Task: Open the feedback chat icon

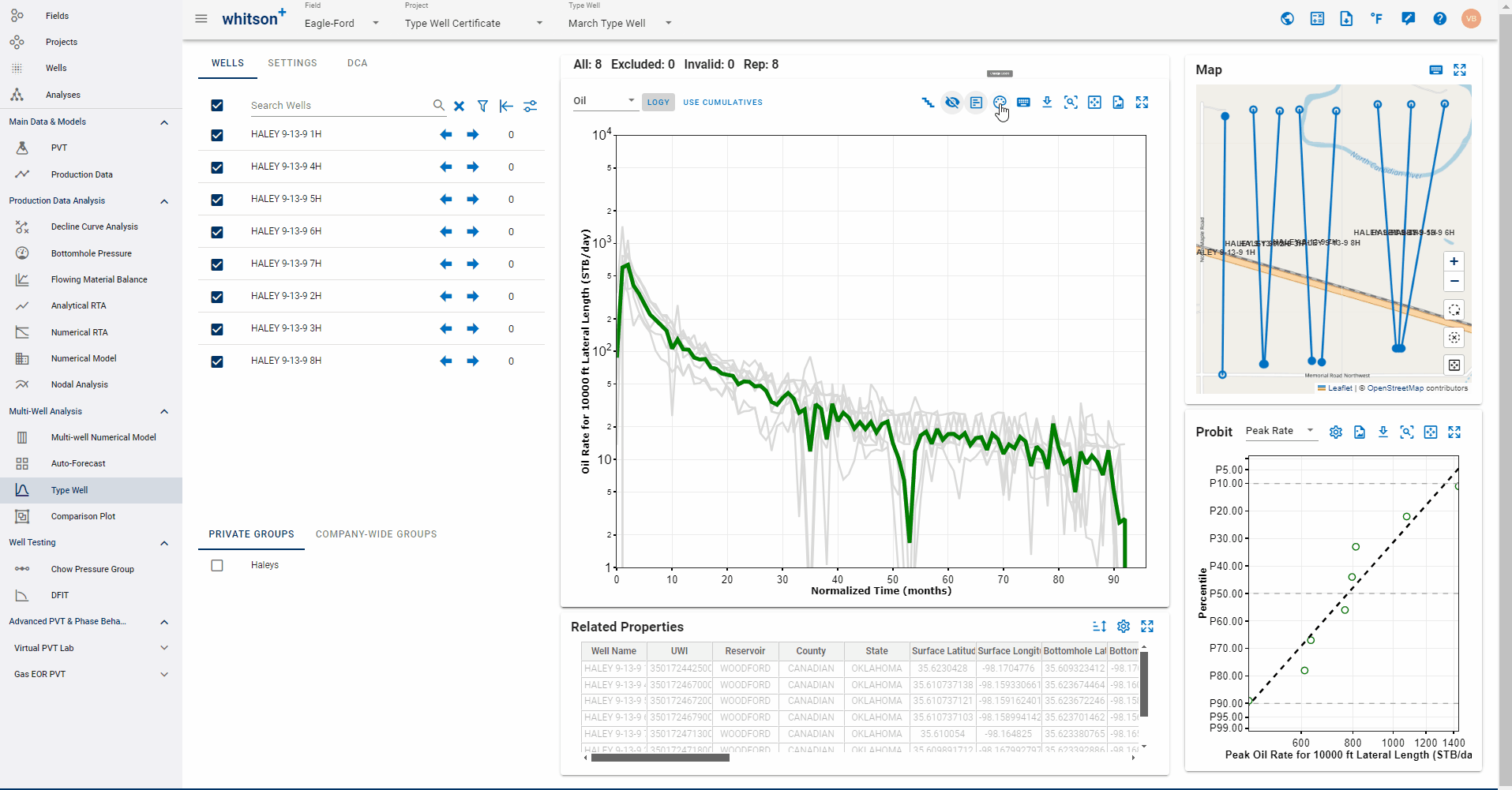Action: pyautogui.click(x=1408, y=19)
